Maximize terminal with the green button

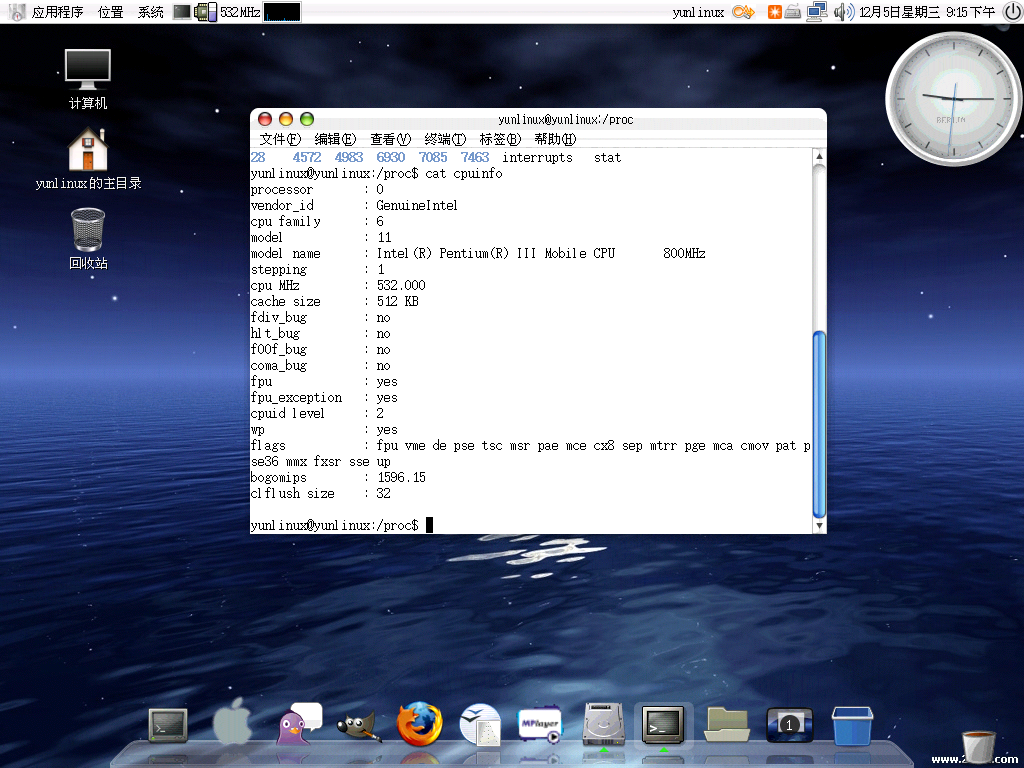coord(306,119)
